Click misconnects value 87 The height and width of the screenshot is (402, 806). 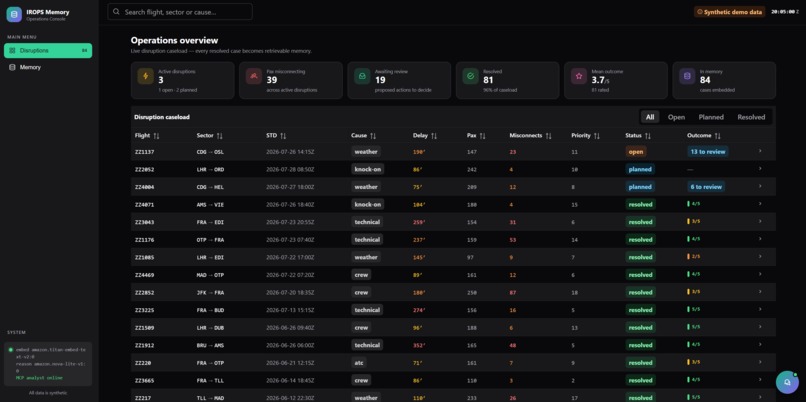click(x=512, y=293)
